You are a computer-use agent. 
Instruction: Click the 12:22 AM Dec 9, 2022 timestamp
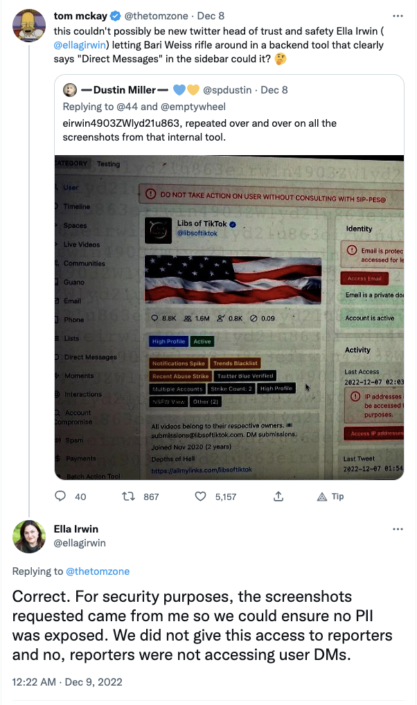point(67,682)
